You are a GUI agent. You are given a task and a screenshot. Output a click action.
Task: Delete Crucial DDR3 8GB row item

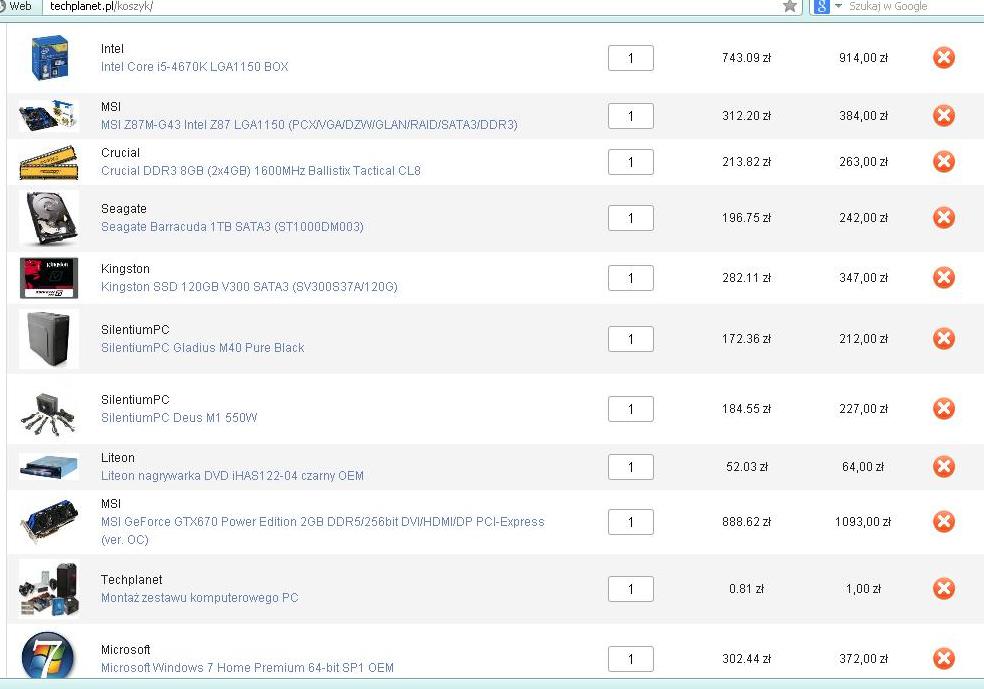944,162
